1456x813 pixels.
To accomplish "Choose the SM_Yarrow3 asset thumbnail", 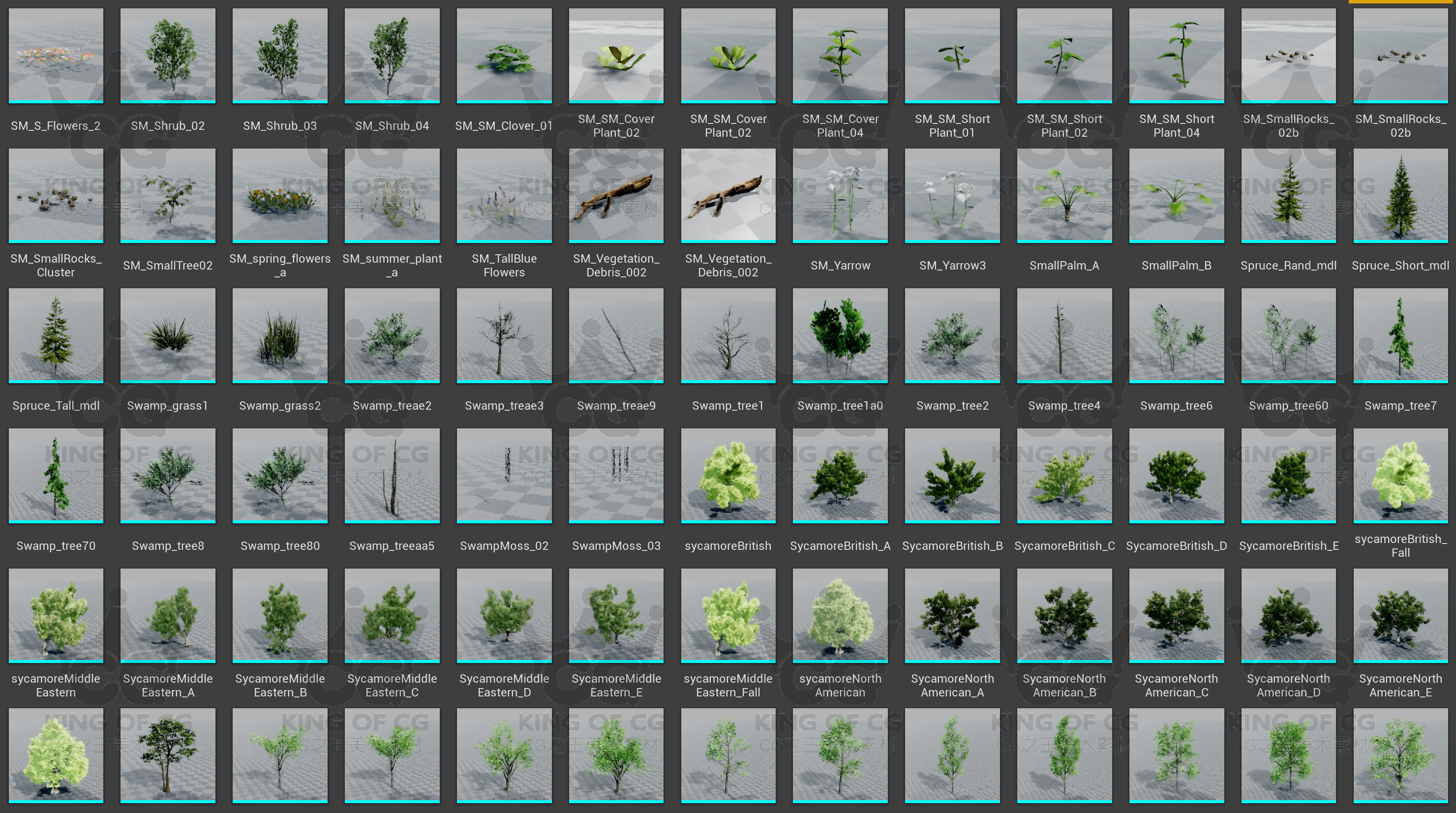I will (x=952, y=195).
